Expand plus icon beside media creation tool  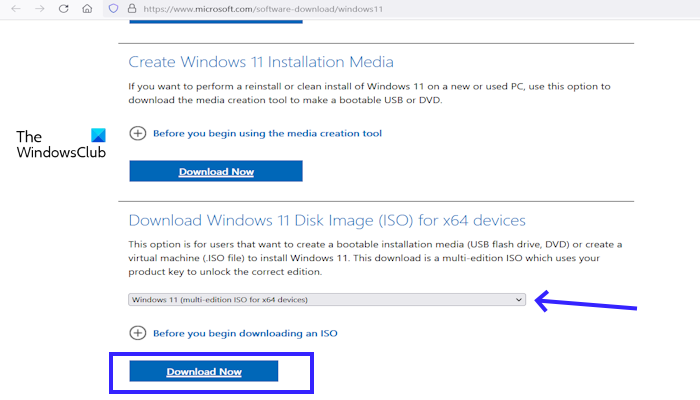(138, 133)
